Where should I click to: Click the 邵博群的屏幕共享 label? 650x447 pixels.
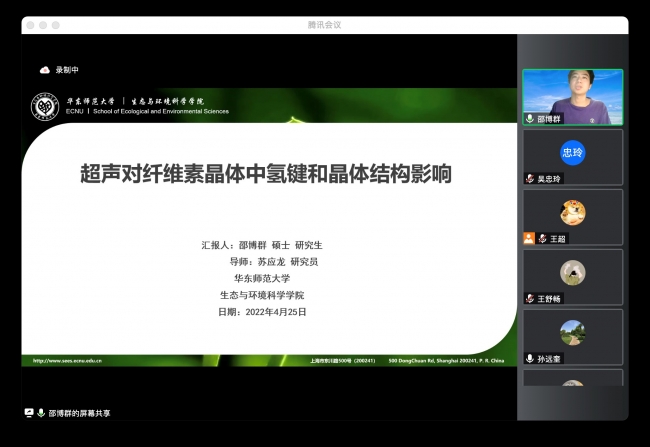click(80, 412)
